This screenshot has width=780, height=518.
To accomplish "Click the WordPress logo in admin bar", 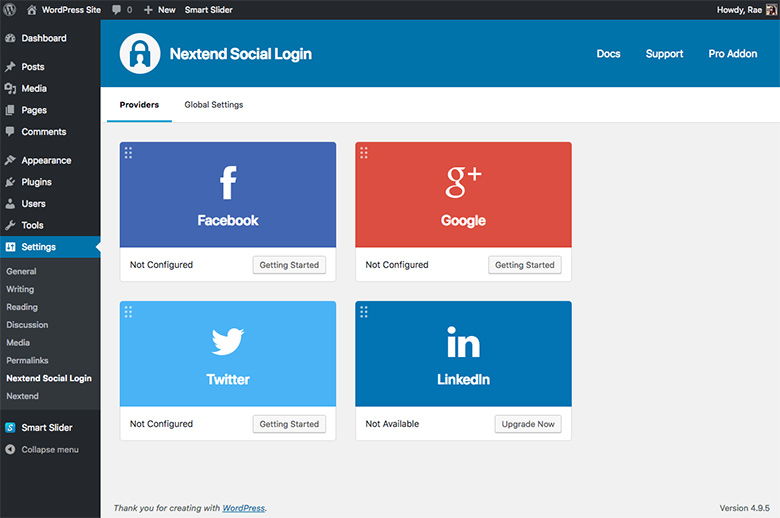I will (x=10, y=9).
